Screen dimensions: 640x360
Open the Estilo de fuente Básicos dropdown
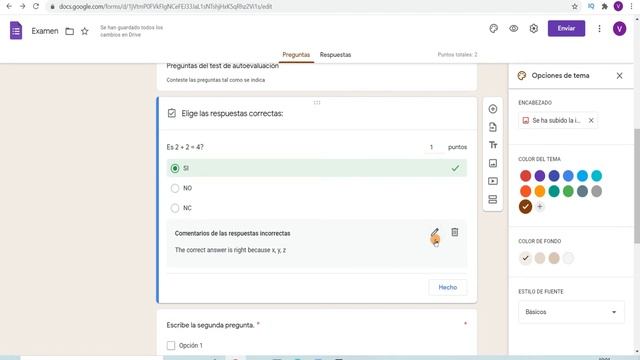point(571,312)
